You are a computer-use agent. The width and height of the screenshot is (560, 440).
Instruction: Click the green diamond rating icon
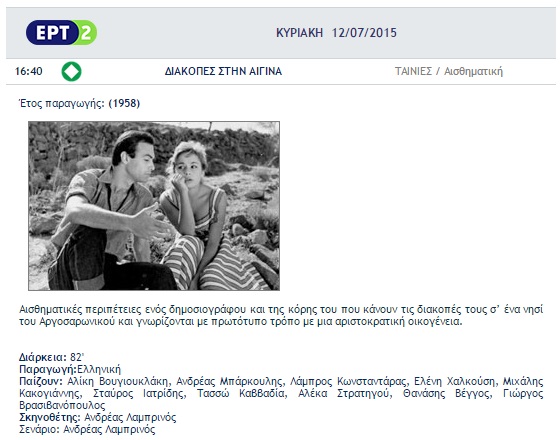pos(71,71)
